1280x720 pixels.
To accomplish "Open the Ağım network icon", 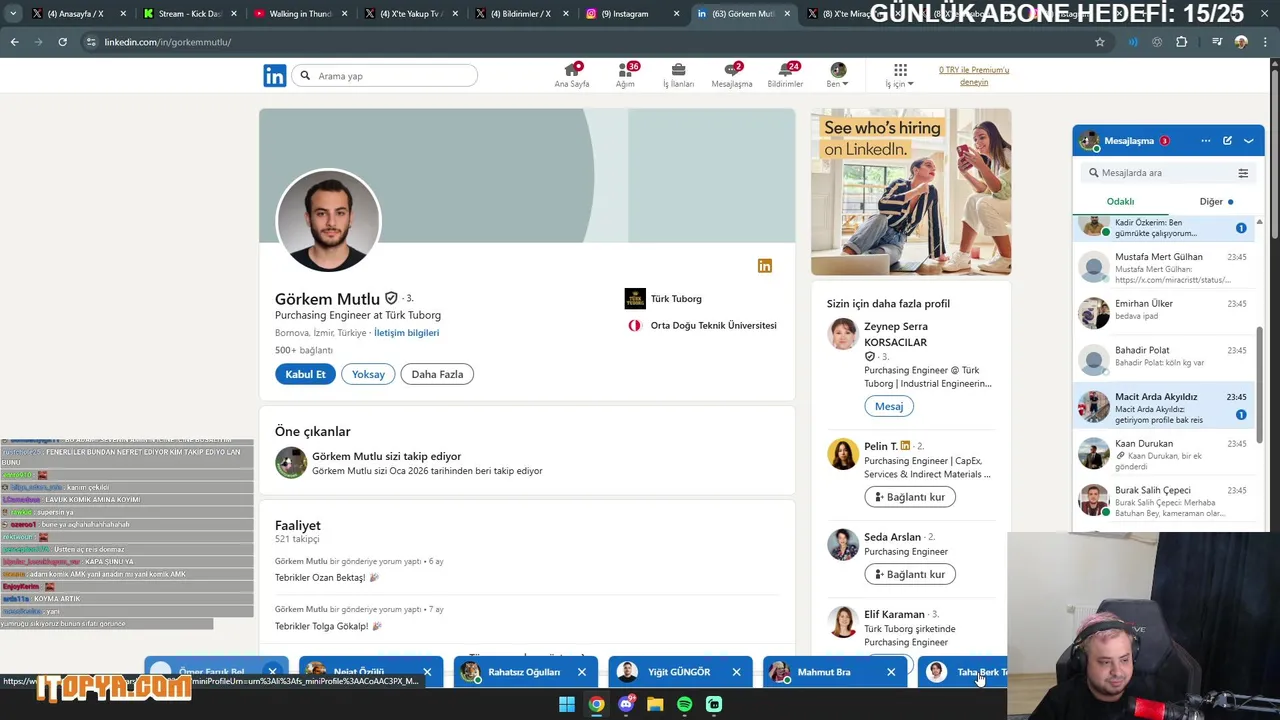I will click(626, 75).
